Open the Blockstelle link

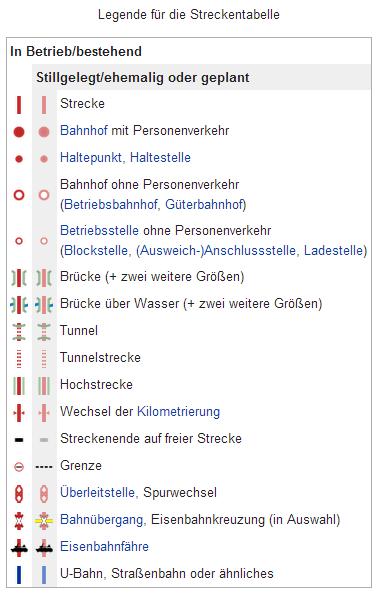[96, 250]
